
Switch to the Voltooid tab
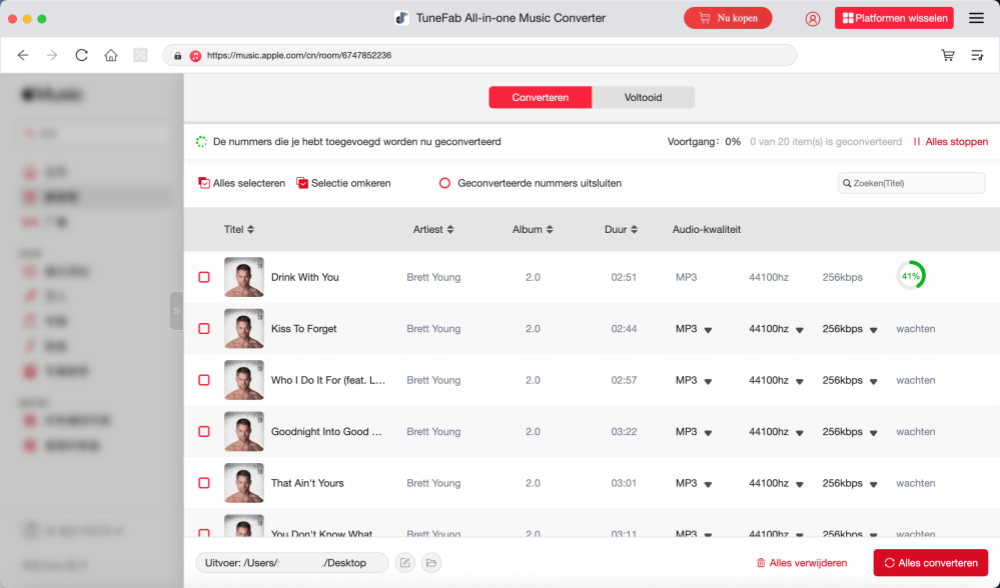tap(643, 98)
